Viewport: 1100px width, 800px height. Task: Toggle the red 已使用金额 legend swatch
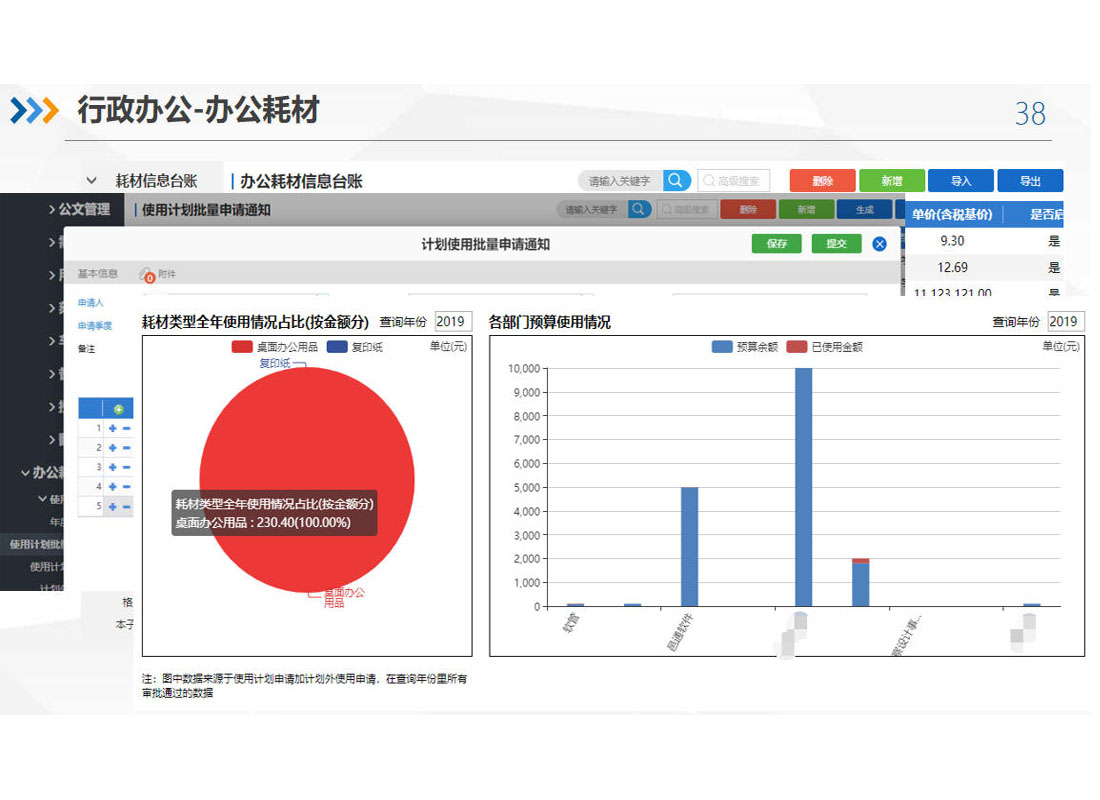(x=797, y=347)
